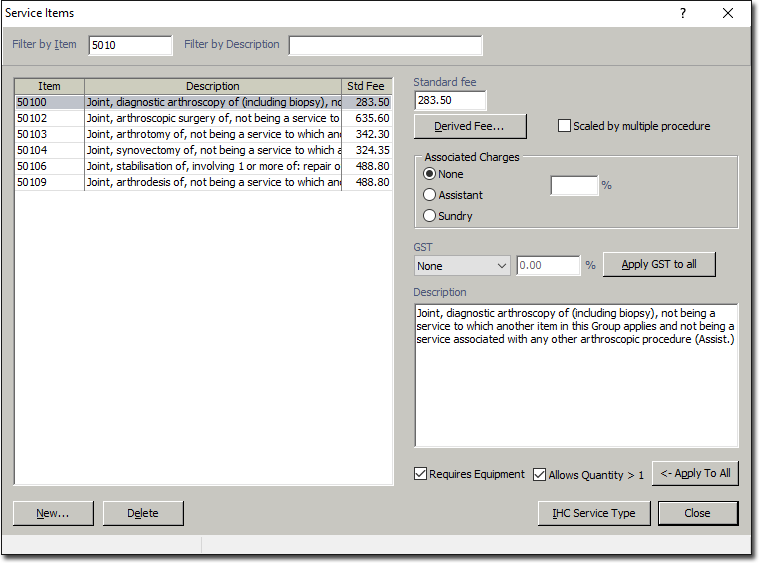Uncheck the Requires Equipment checkbox
The width and height of the screenshot is (759, 563).
click(x=421, y=474)
